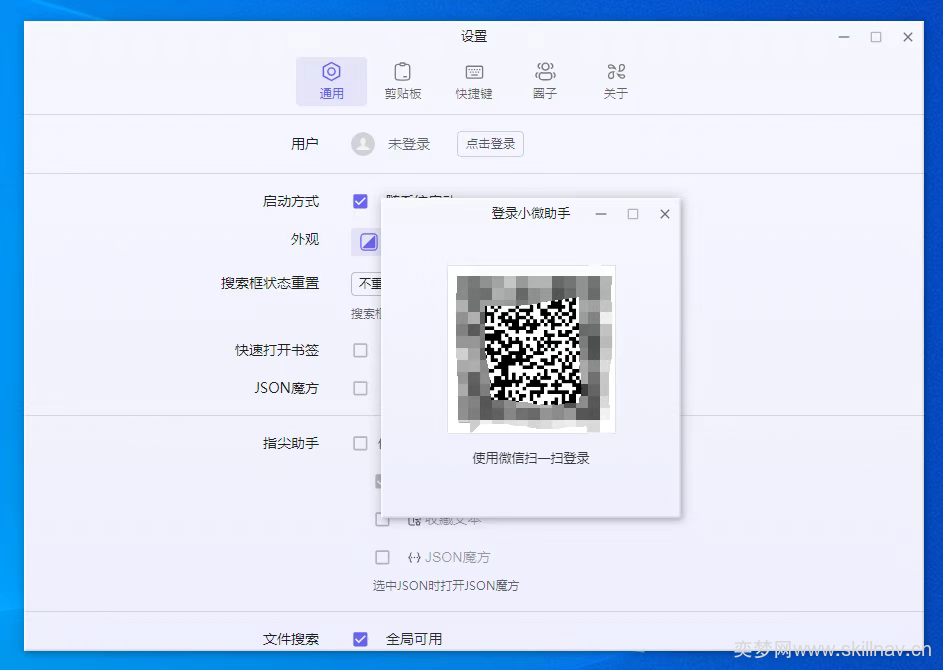Click the QR code login image
Screen dimensions: 943x670
tap(532, 349)
